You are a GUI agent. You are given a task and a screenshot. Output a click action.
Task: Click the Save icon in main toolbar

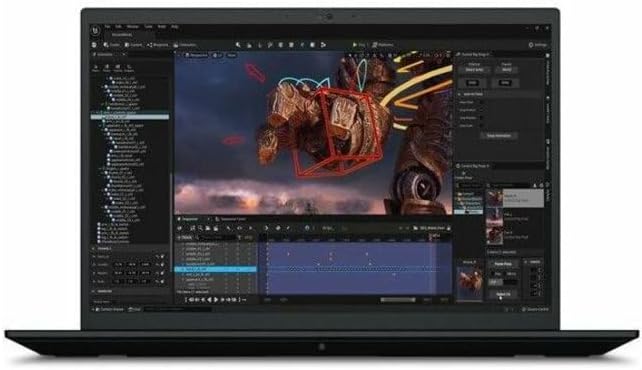[95, 45]
